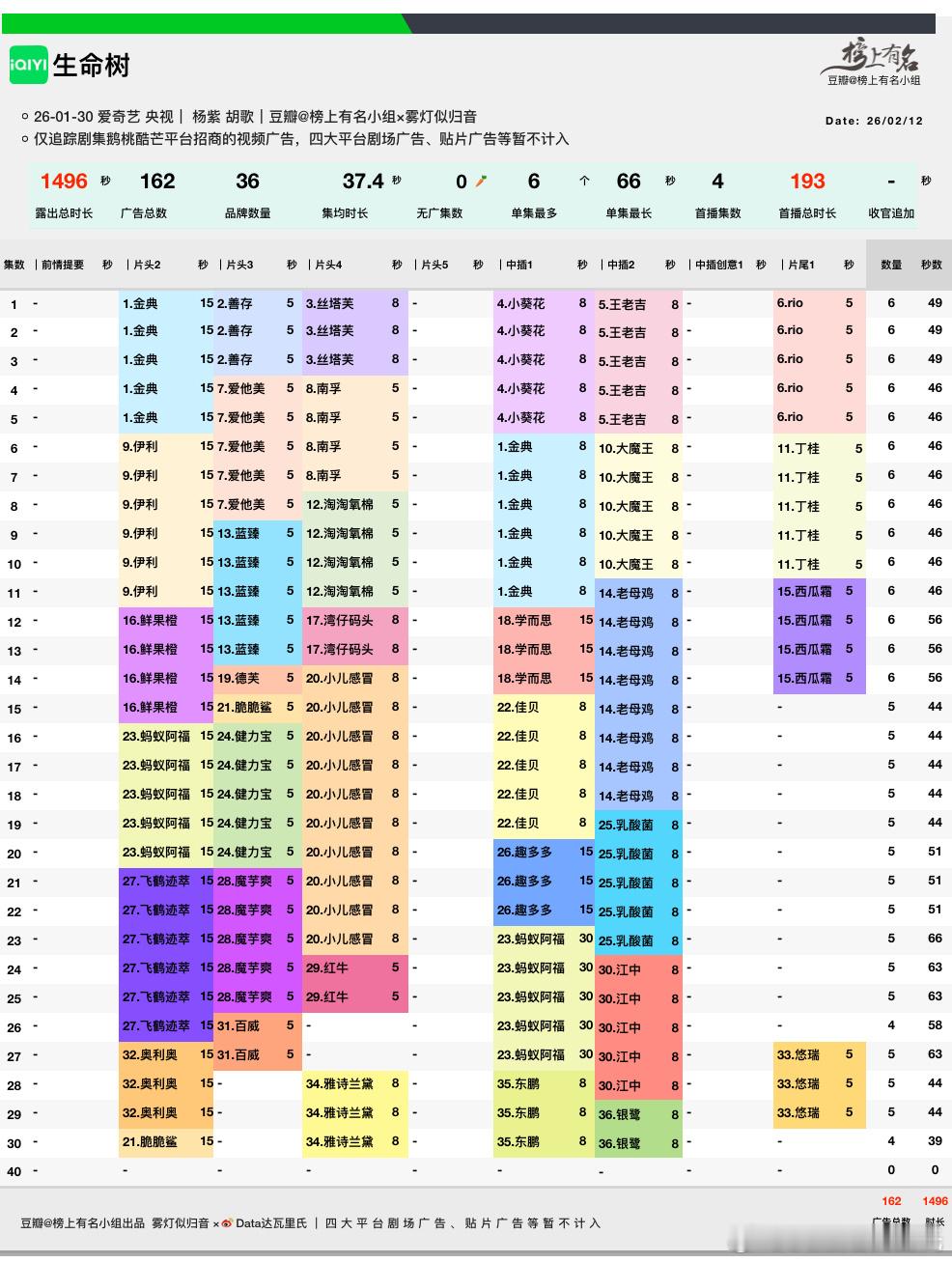Click the 66 seconds value in episode 23 row

(935, 939)
